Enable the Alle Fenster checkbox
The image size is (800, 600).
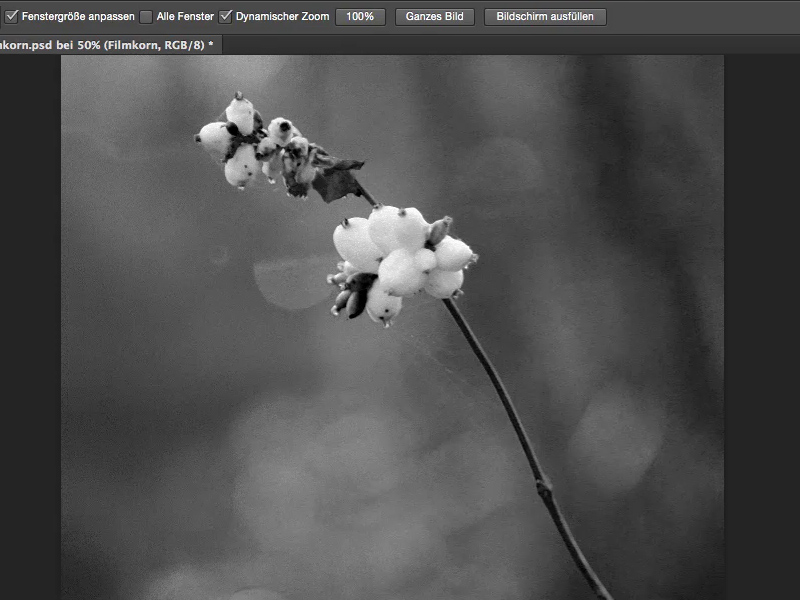[x=146, y=16]
